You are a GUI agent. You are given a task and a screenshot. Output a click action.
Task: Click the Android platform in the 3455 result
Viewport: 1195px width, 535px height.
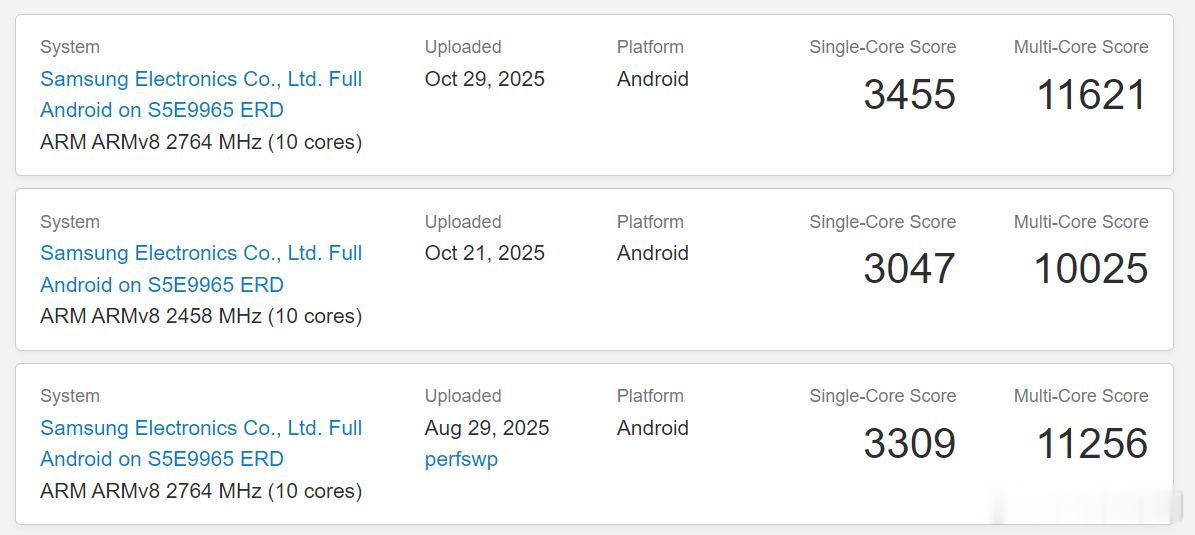(x=652, y=79)
